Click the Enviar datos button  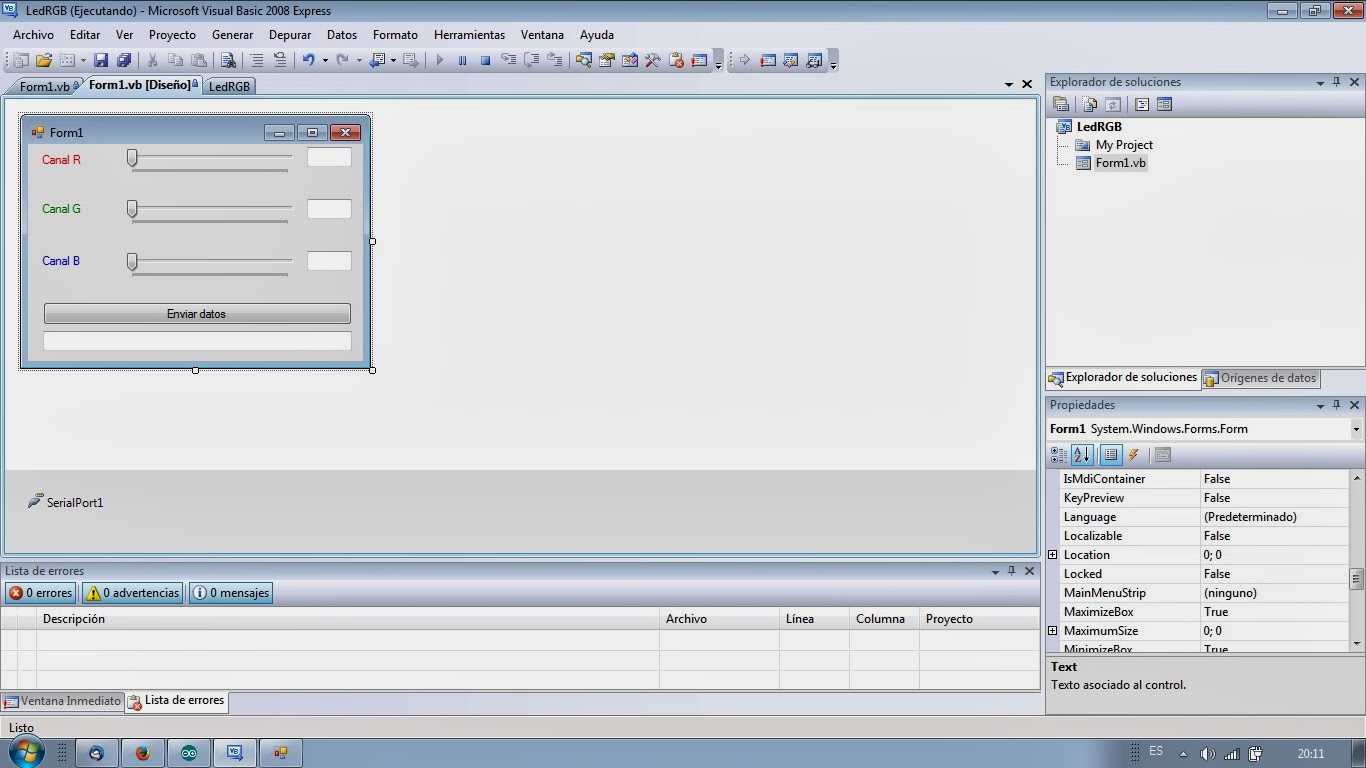pyautogui.click(x=196, y=313)
